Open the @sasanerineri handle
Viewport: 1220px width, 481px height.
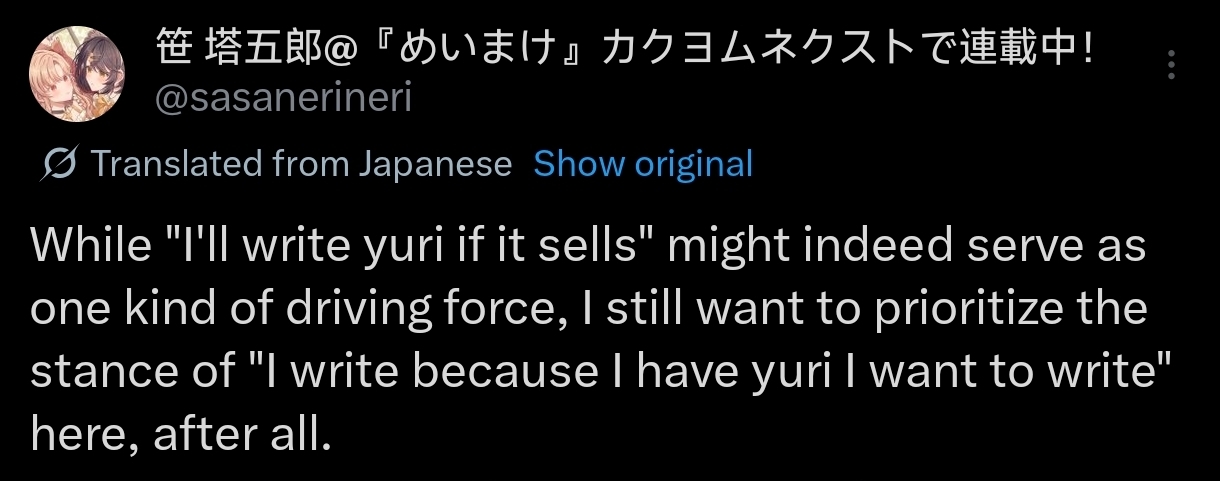pyautogui.click(x=285, y=99)
